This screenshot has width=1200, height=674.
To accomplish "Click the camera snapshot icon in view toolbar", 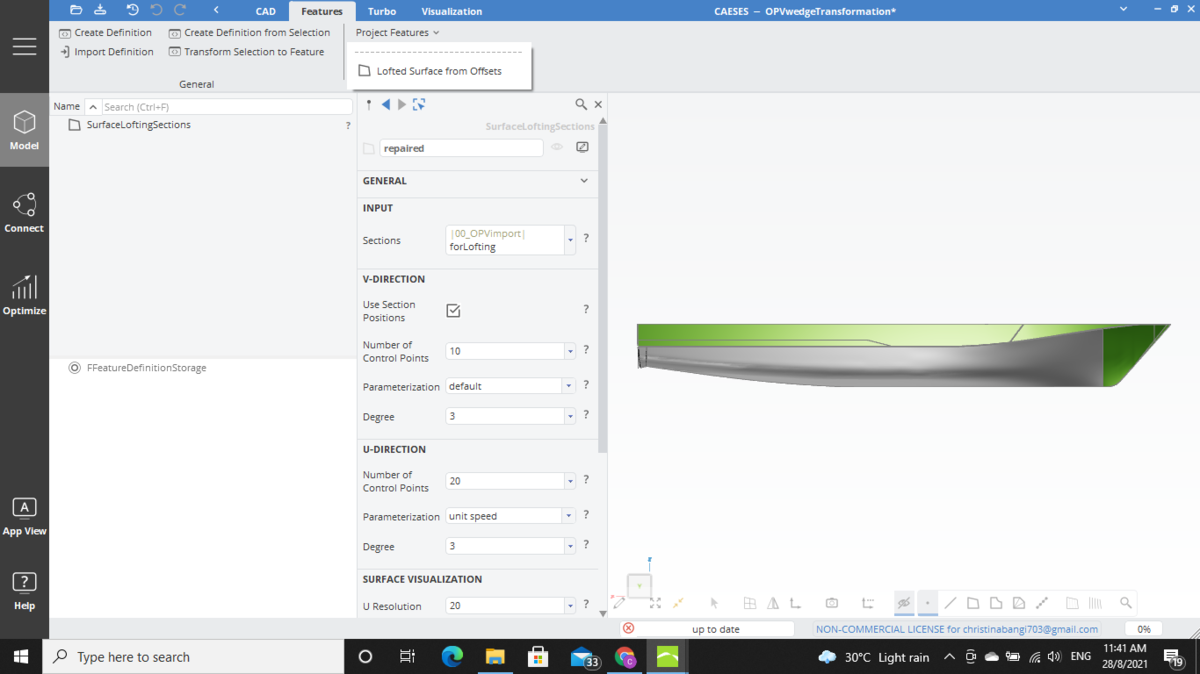I will coord(831,603).
